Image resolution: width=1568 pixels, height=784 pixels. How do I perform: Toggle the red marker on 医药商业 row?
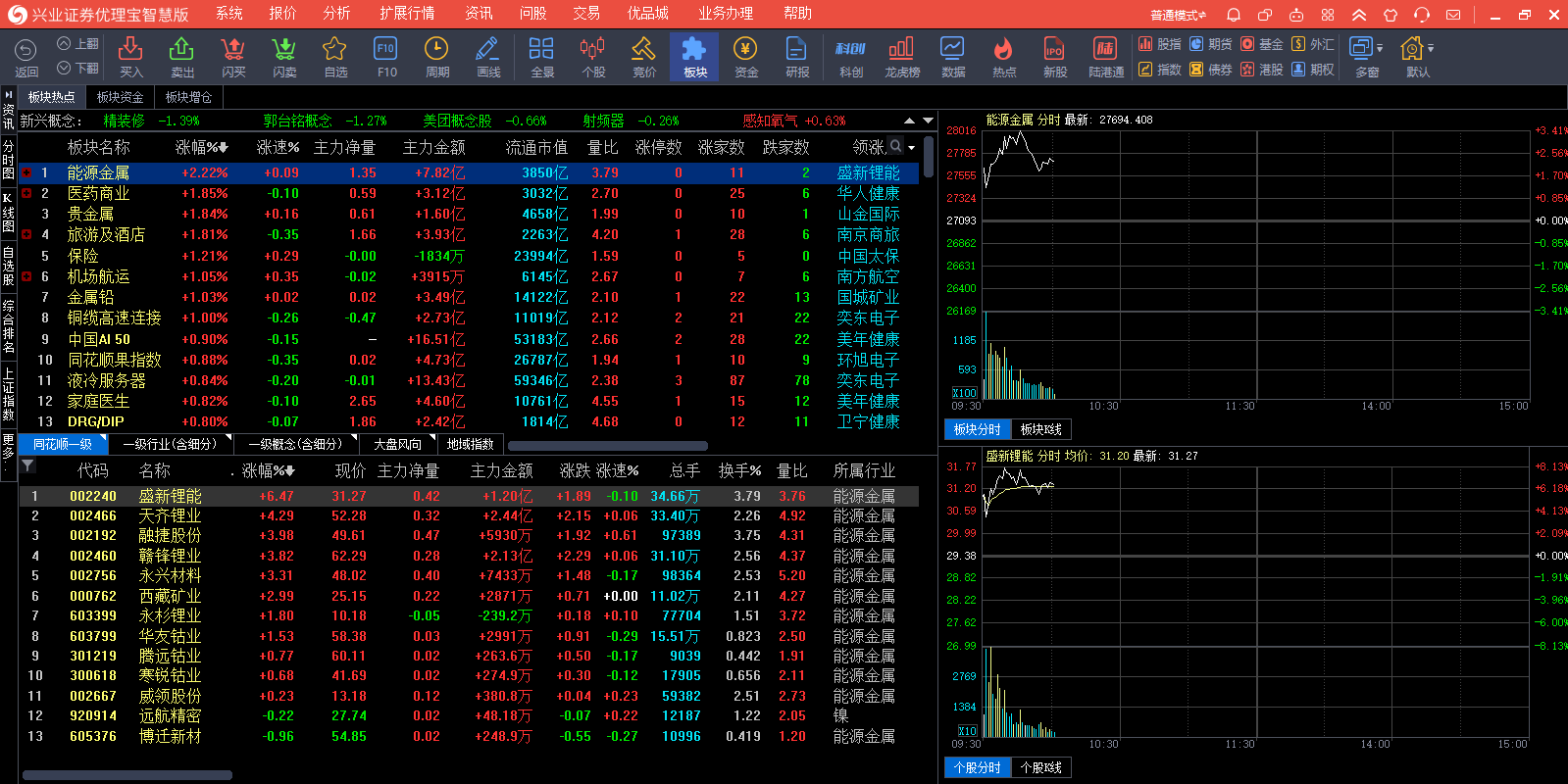[26, 194]
